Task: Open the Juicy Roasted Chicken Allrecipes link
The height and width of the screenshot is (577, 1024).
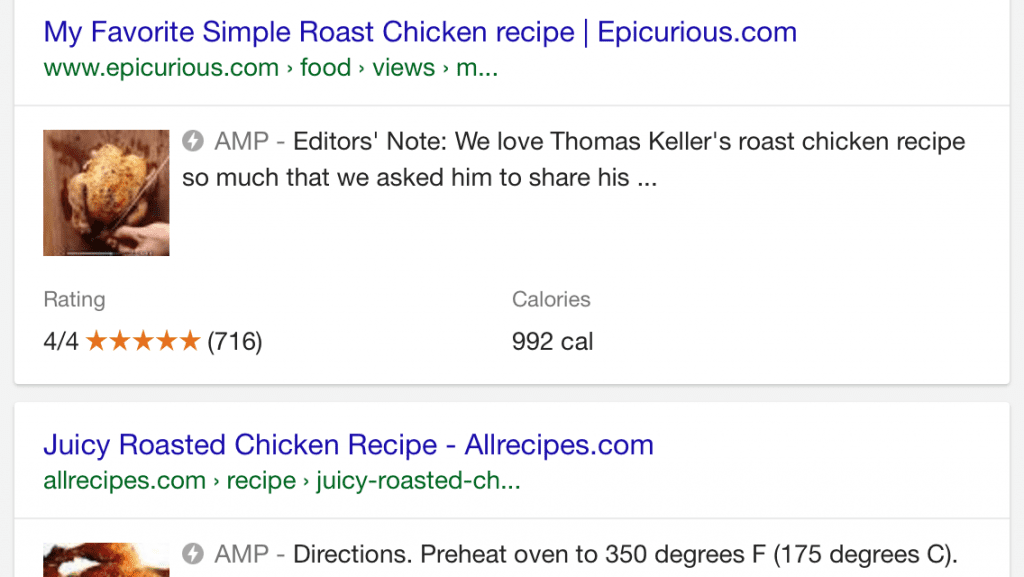Action: point(348,445)
